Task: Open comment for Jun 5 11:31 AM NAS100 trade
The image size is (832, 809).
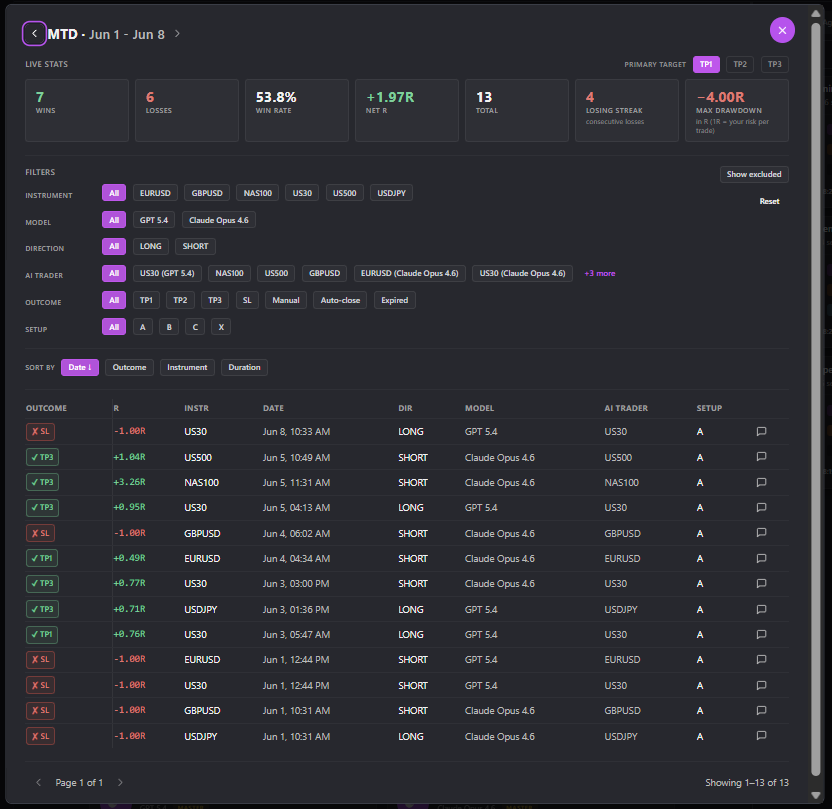Action: [761, 482]
